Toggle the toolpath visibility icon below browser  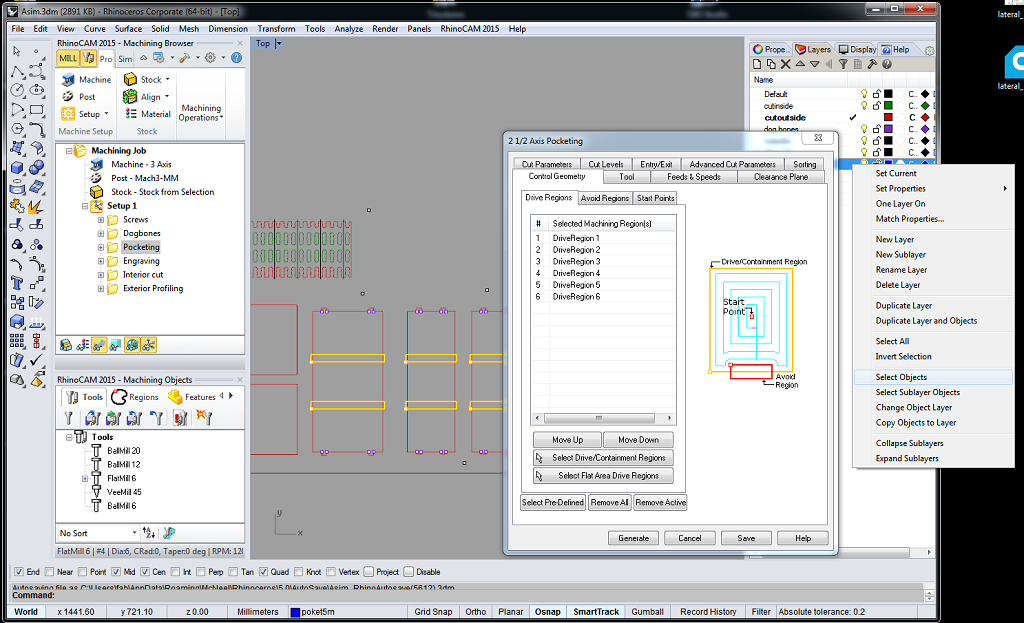[99, 345]
